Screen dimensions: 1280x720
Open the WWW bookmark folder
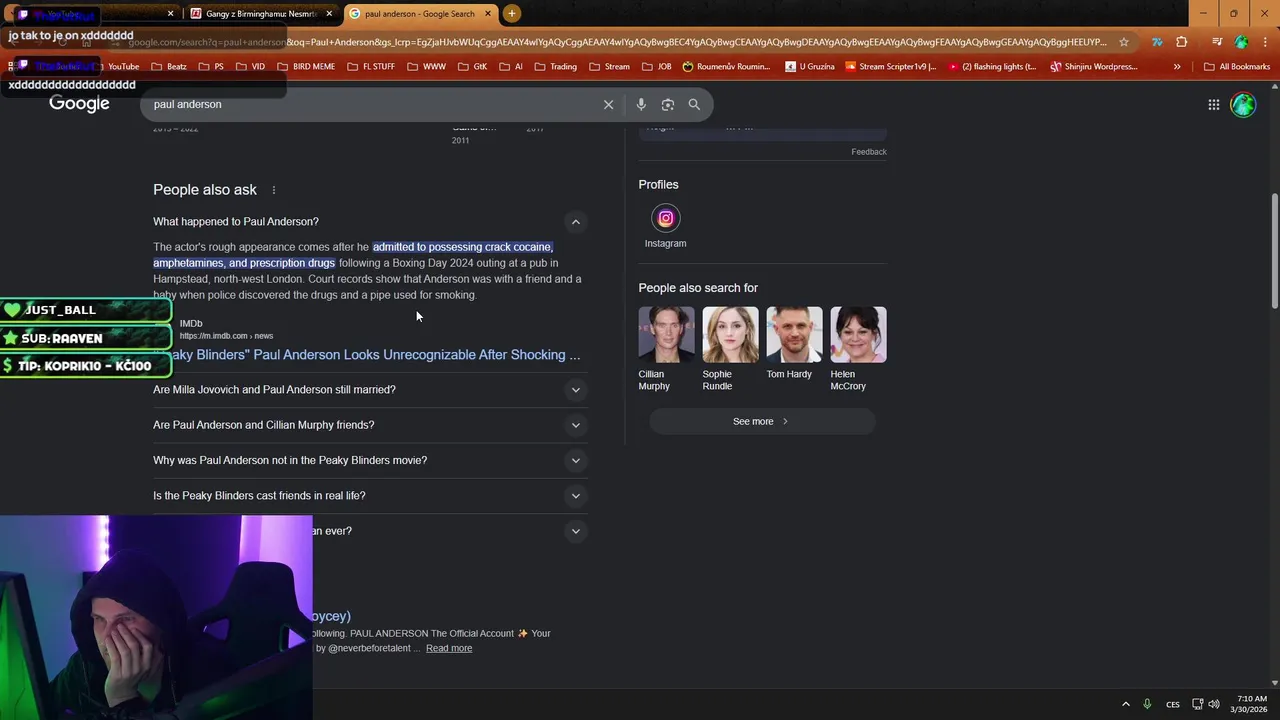pyautogui.click(x=427, y=67)
